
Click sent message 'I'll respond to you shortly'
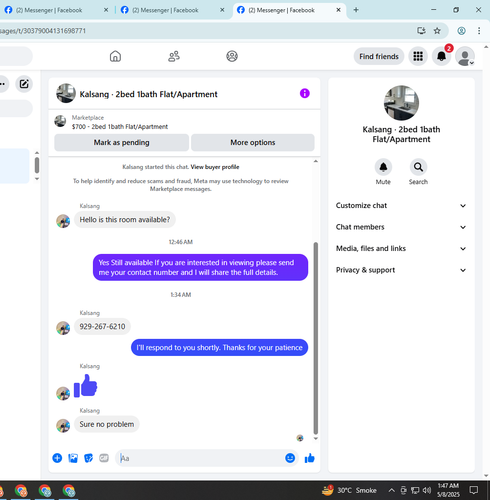[219, 347]
